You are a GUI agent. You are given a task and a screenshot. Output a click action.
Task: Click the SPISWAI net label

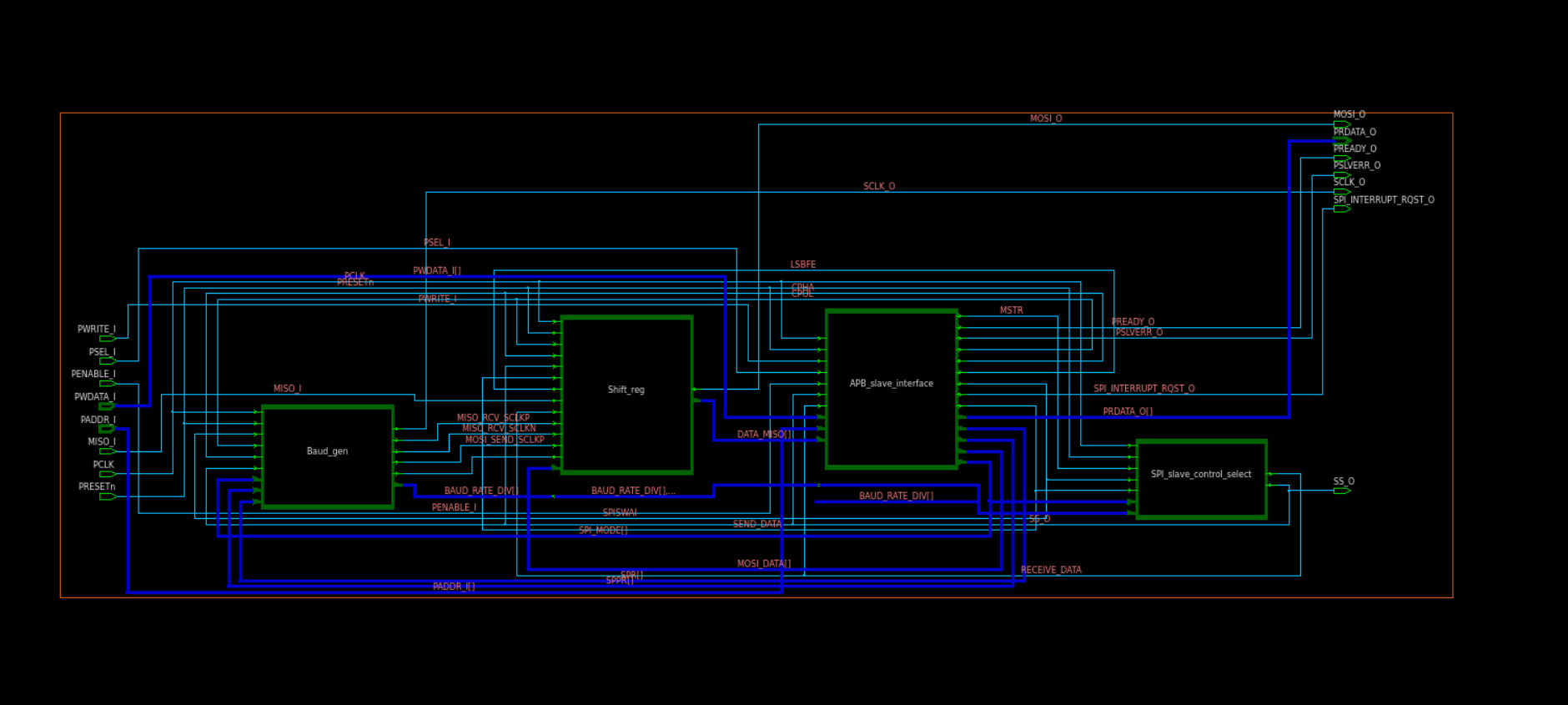pos(620,512)
